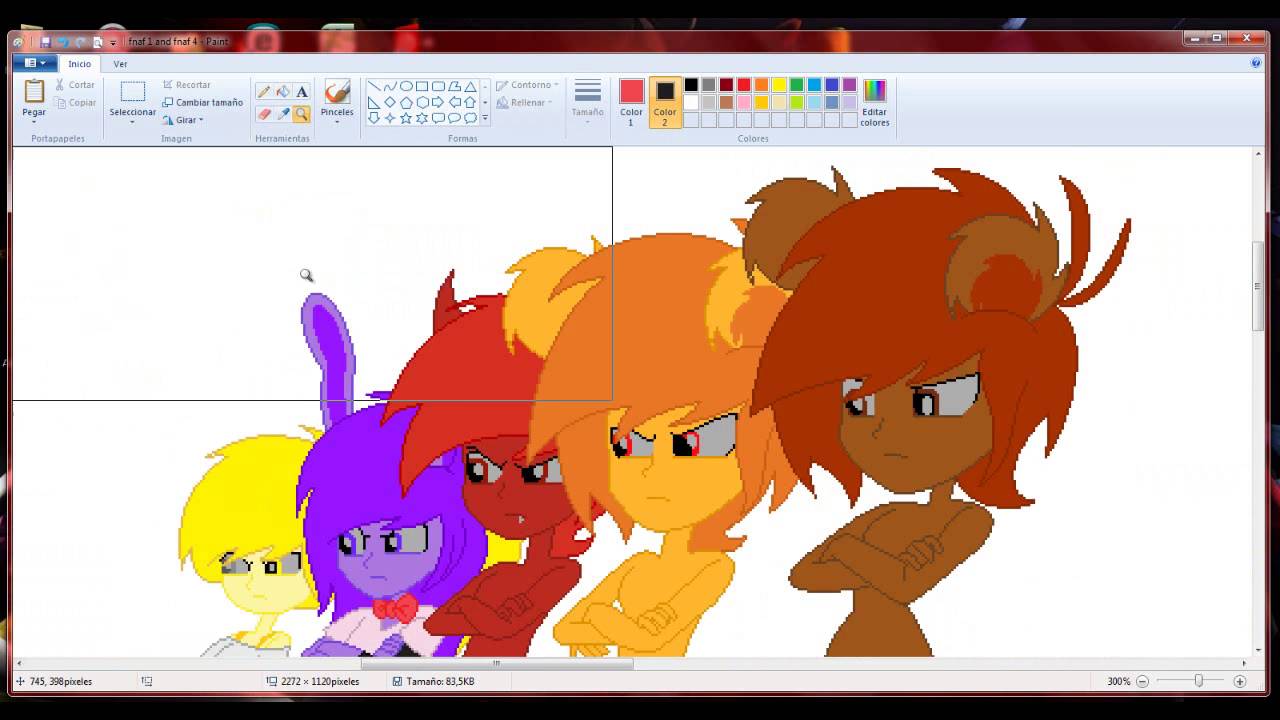Screen dimensions: 1280x720
Task: Activate the Color 2 background box
Action: point(665,101)
